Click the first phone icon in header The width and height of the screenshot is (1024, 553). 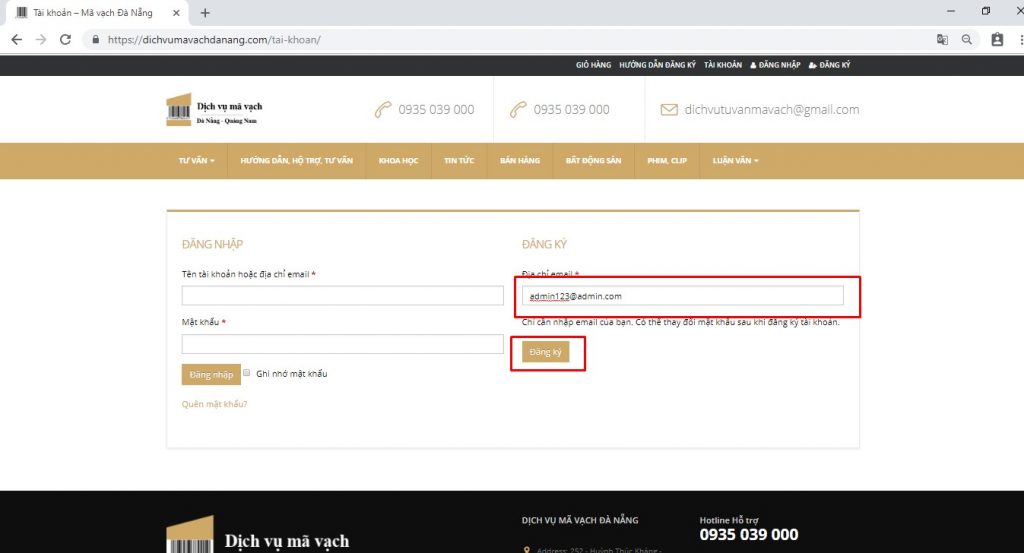tap(383, 110)
